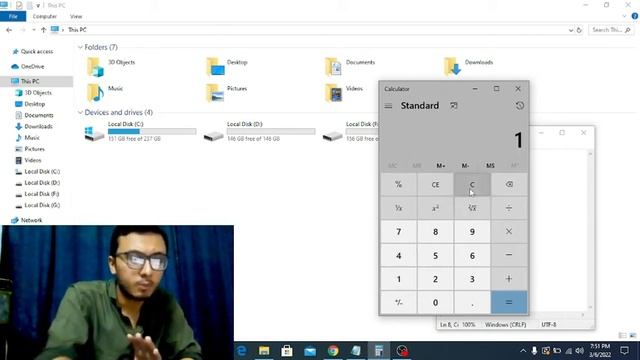
Task: Click the multiply key in Calculator
Action: (x=509, y=231)
